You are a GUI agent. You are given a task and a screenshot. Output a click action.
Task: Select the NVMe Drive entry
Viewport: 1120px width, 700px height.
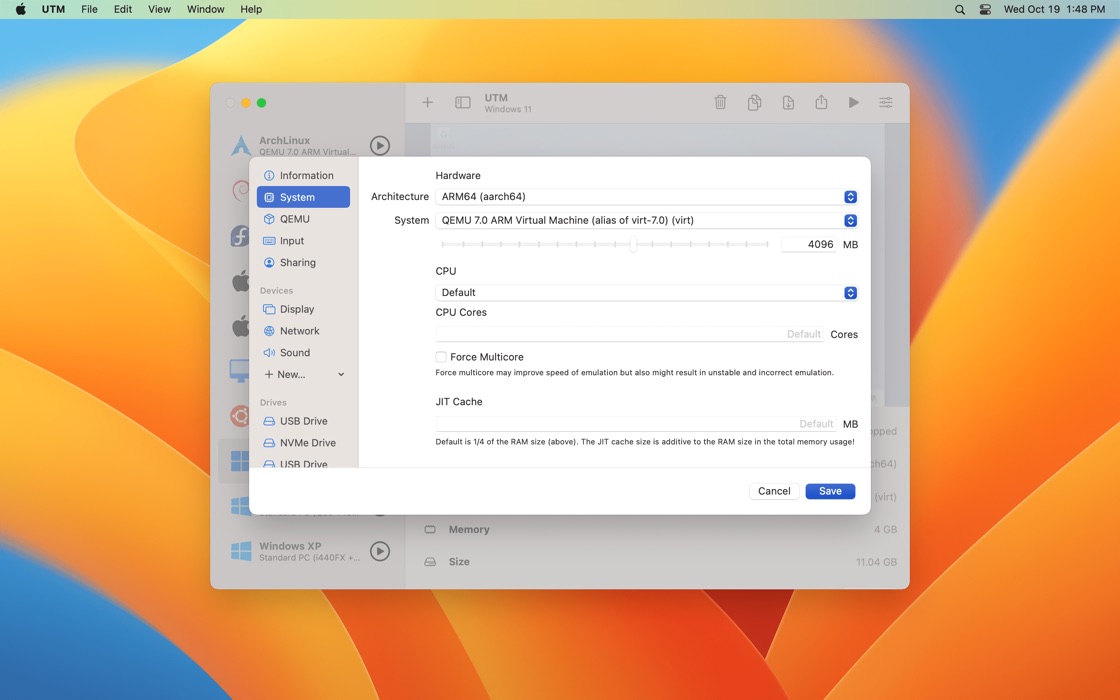[x=303, y=442]
